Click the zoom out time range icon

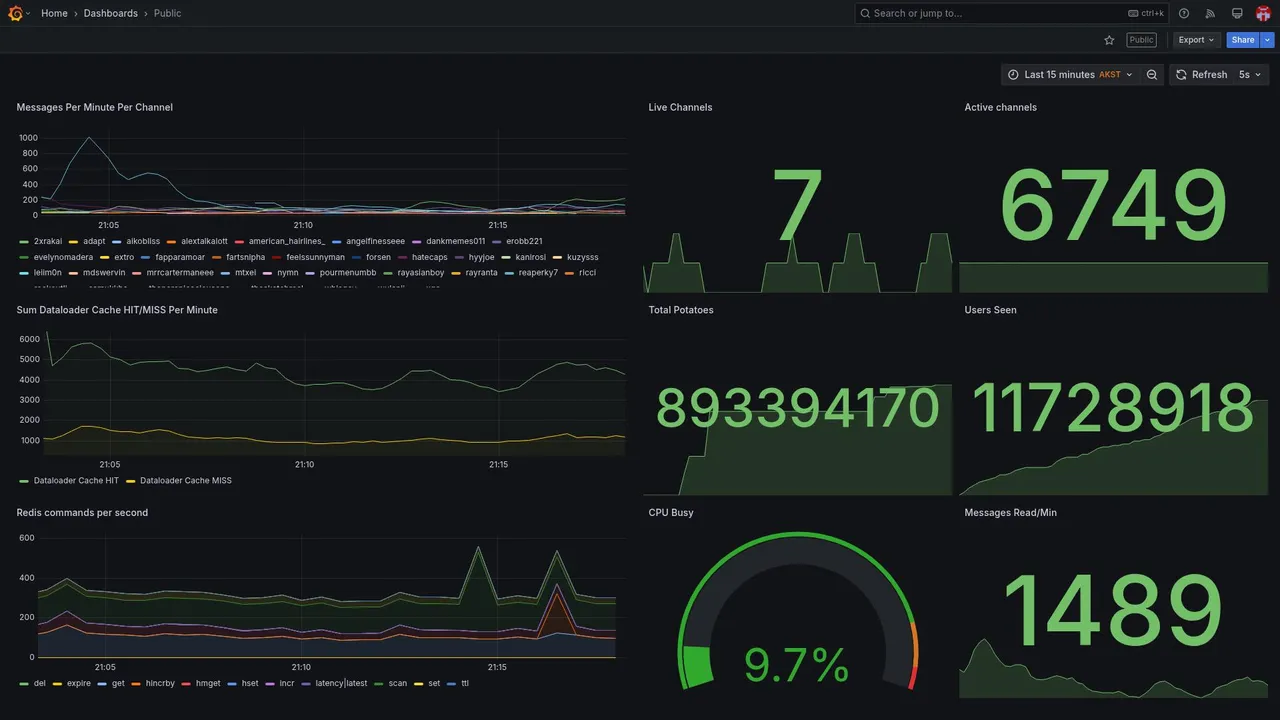click(1152, 75)
